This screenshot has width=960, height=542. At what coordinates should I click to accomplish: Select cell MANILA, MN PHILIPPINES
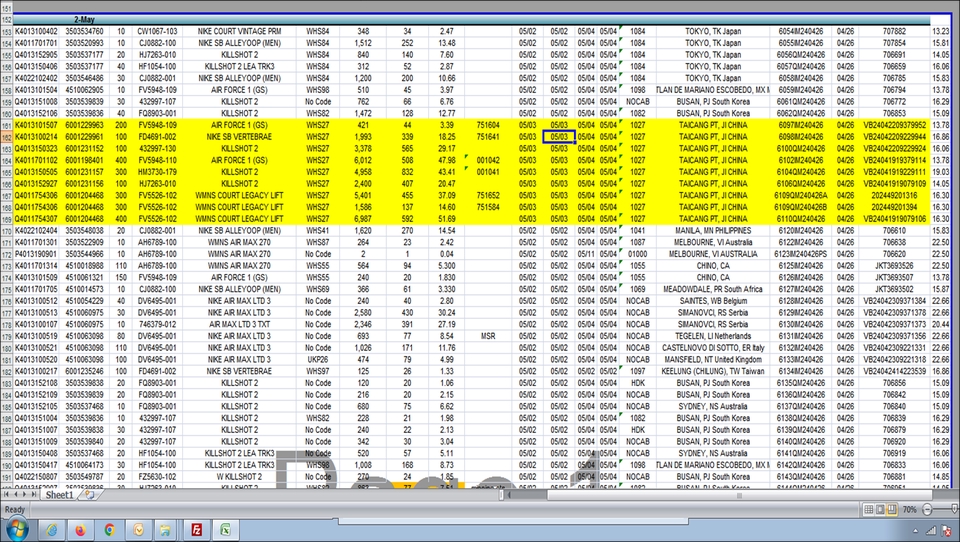pos(713,231)
